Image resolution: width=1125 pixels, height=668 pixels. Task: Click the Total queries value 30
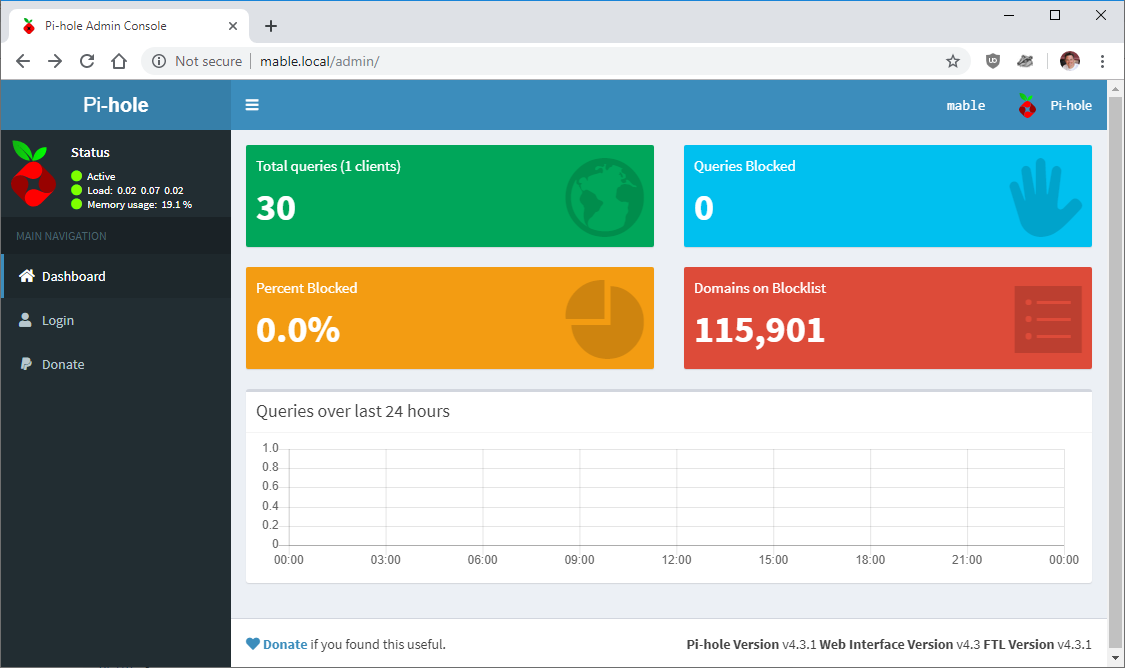pos(276,208)
